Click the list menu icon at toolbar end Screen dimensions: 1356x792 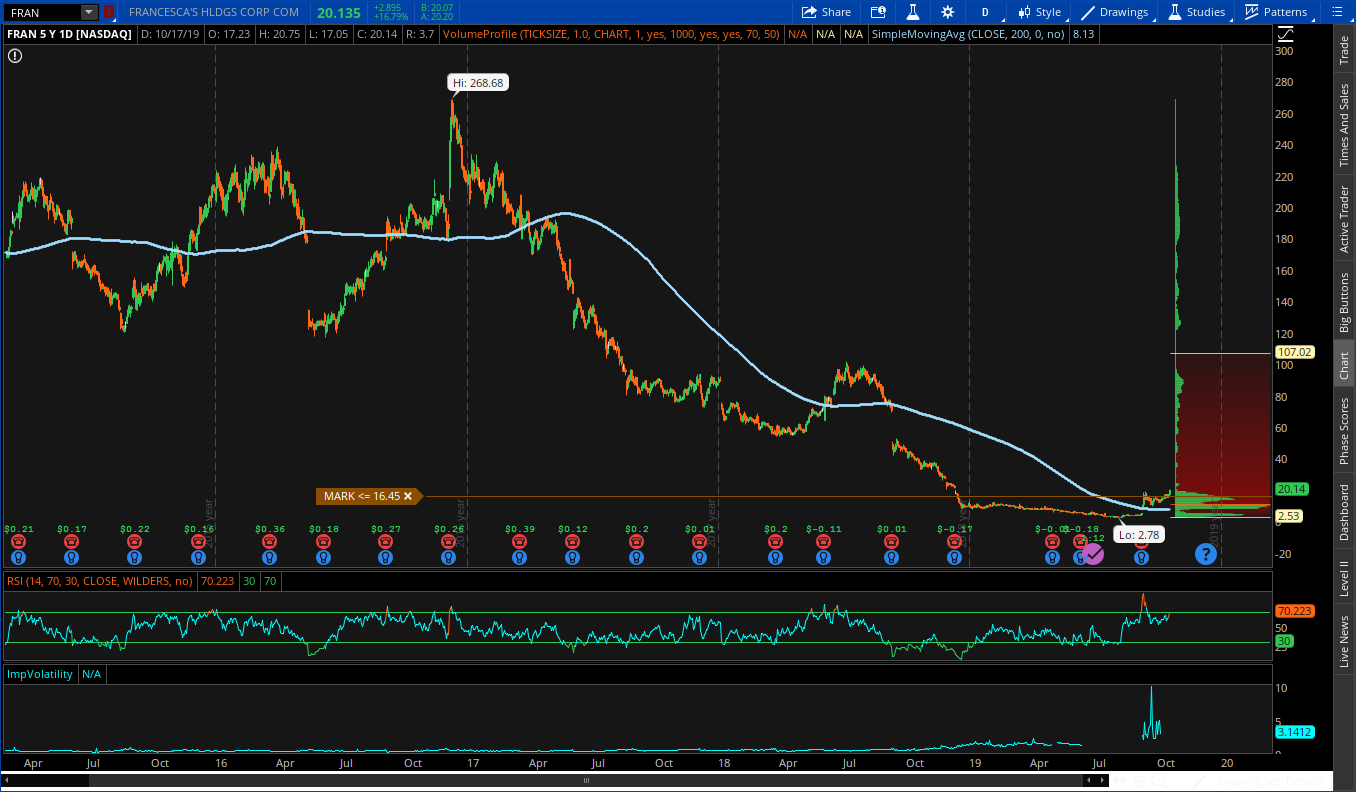pos(1335,12)
